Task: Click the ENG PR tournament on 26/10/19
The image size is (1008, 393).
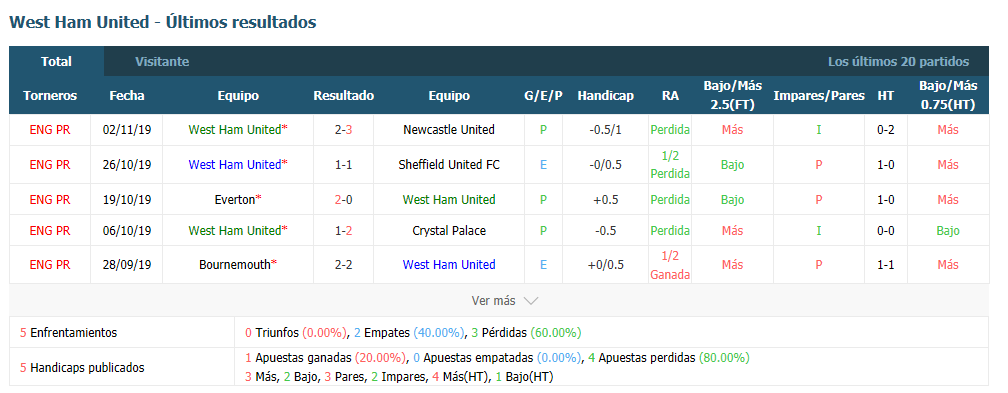Action: (50, 165)
